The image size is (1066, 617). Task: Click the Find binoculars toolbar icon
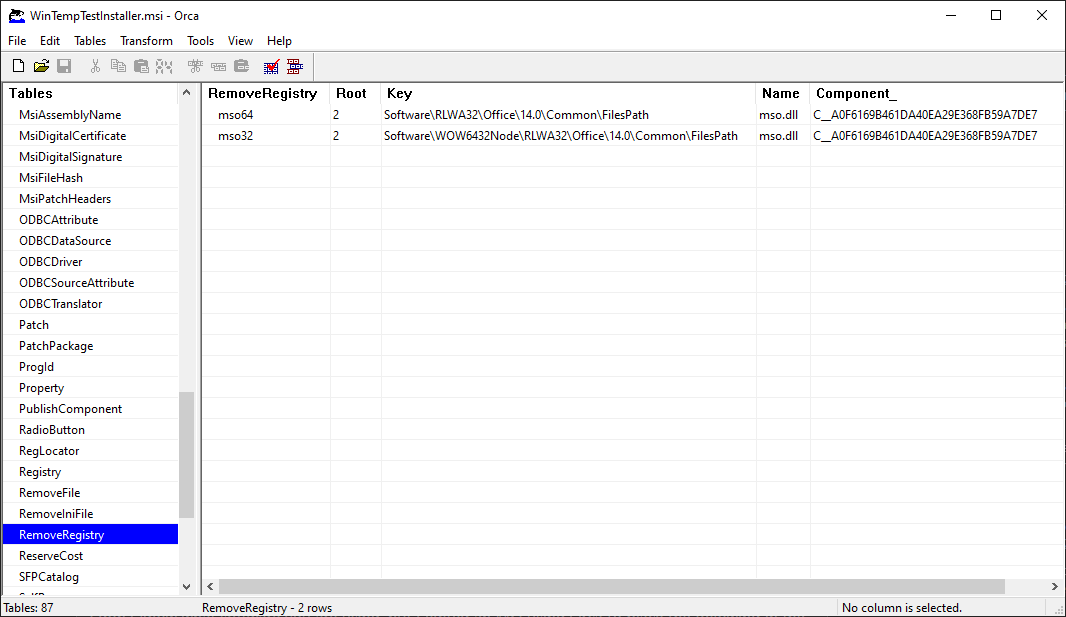pos(164,66)
